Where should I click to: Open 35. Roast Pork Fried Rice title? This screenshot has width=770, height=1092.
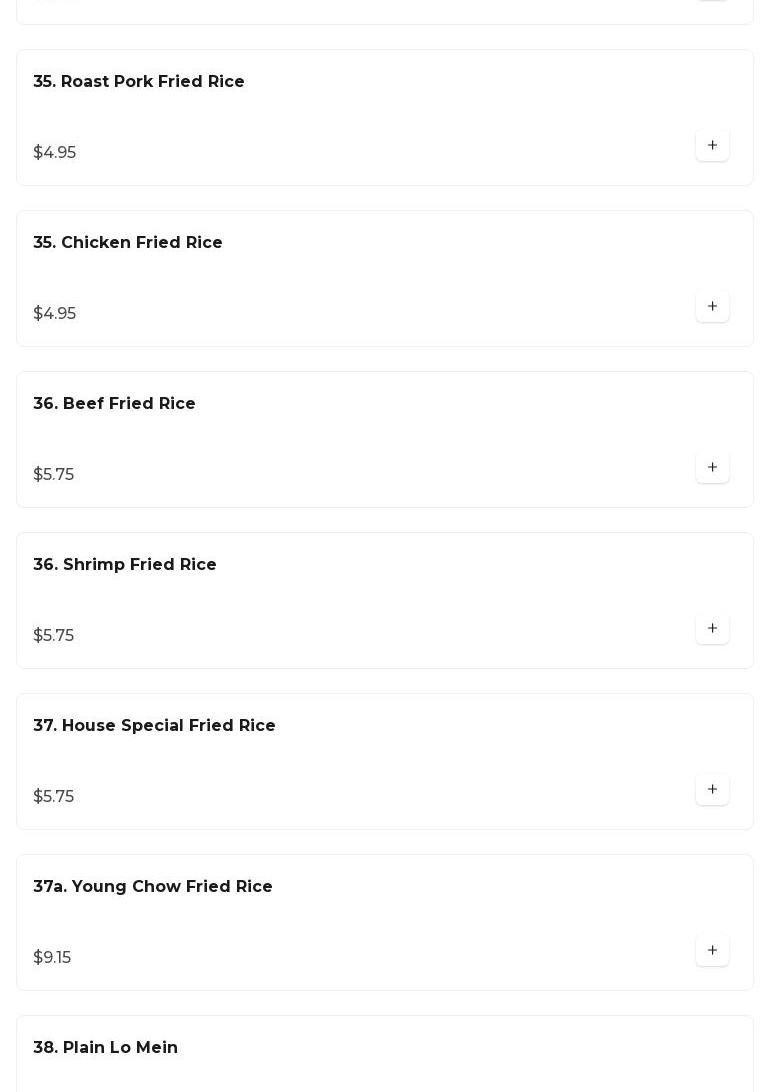pyautogui.click(x=139, y=82)
